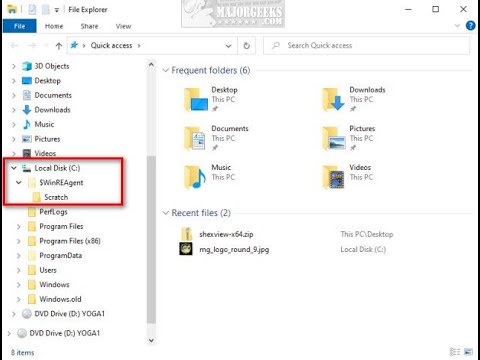Select Music in the navigation pane

44,124
